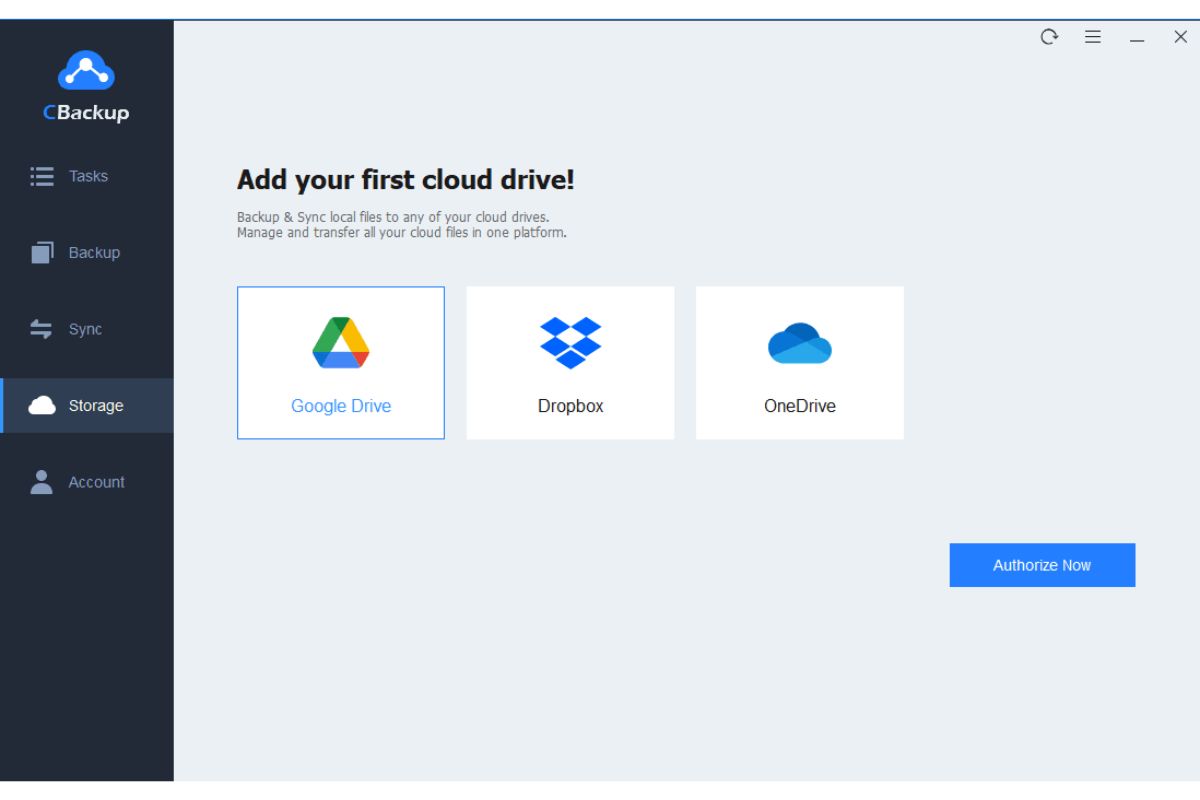Choose the Dropbox card
This screenshot has width=1200, height=800.
[x=570, y=363]
